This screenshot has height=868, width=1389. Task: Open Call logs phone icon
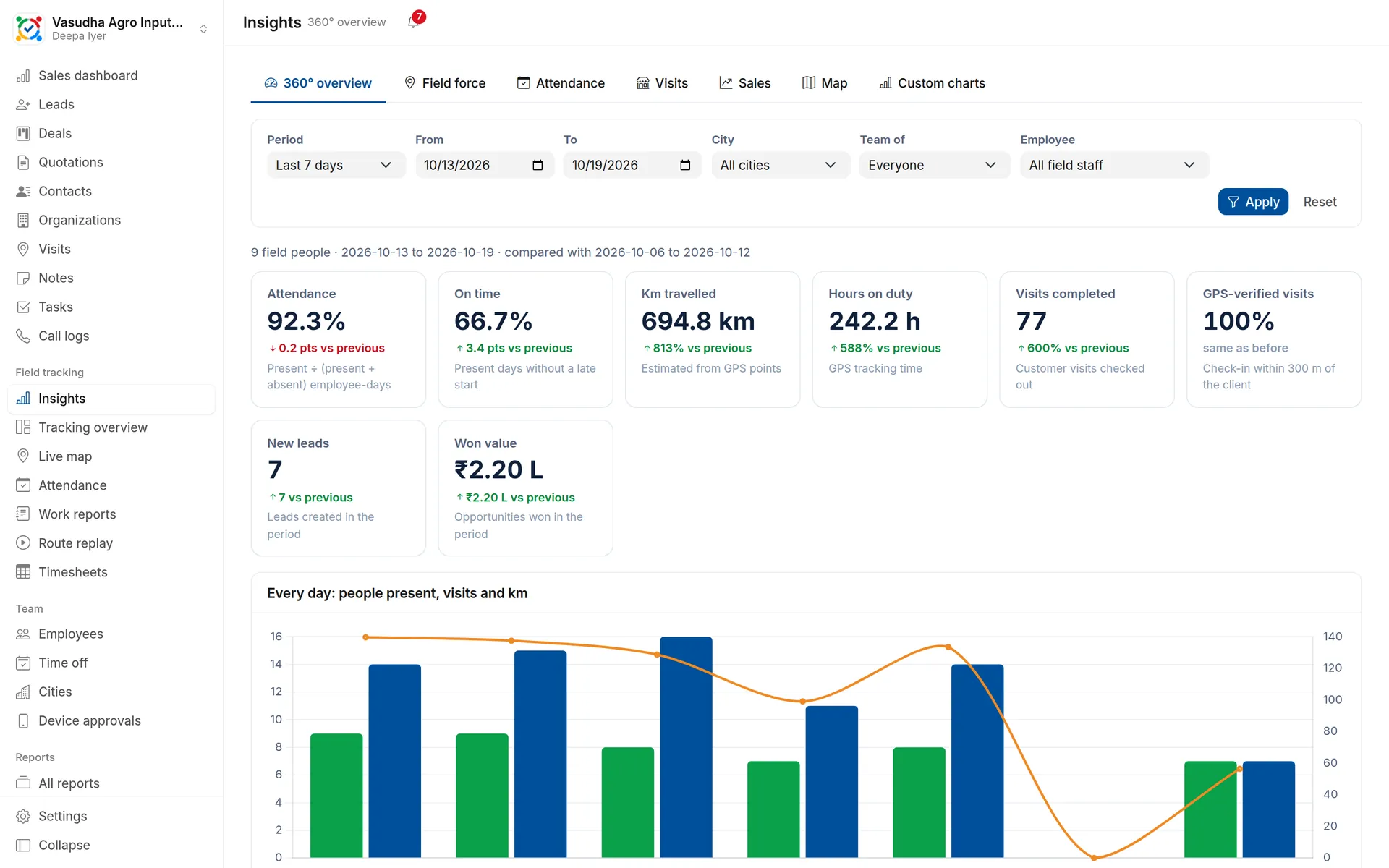pyautogui.click(x=23, y=336)
